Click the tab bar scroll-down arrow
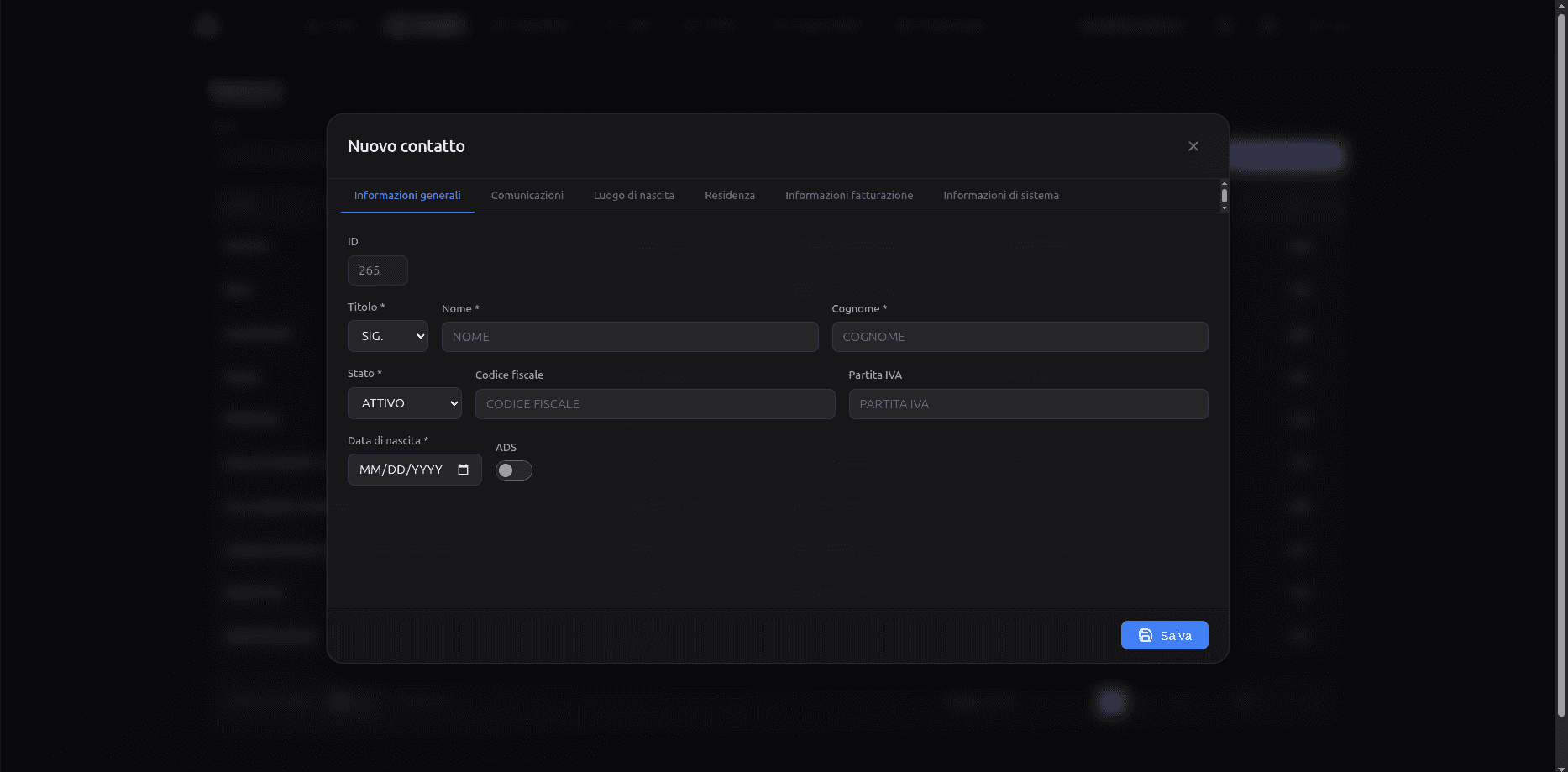 pos(1224,208)
